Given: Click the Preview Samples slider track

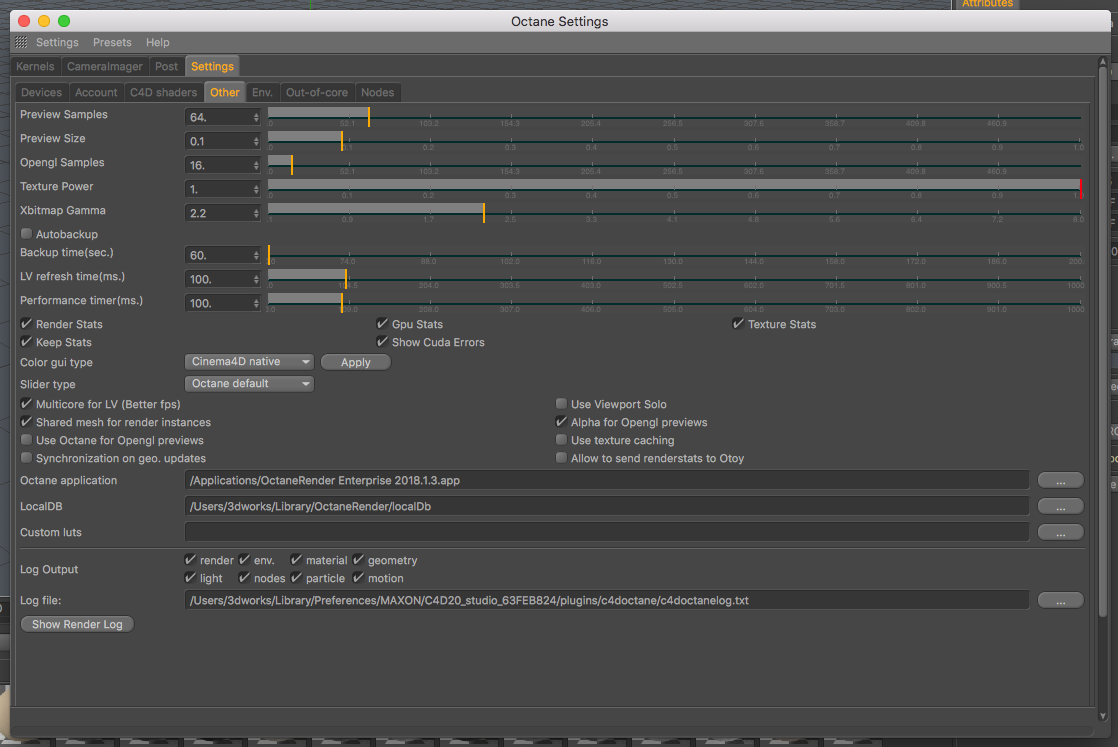Looking at the screenshot, I should pyautogui.click(x=675, y=117).
